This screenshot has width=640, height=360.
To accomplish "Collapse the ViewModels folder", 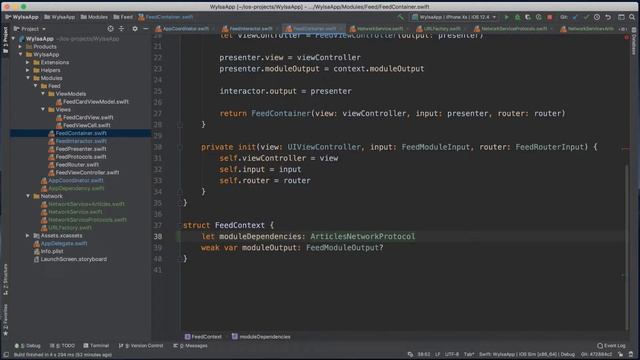I will 43,93.
